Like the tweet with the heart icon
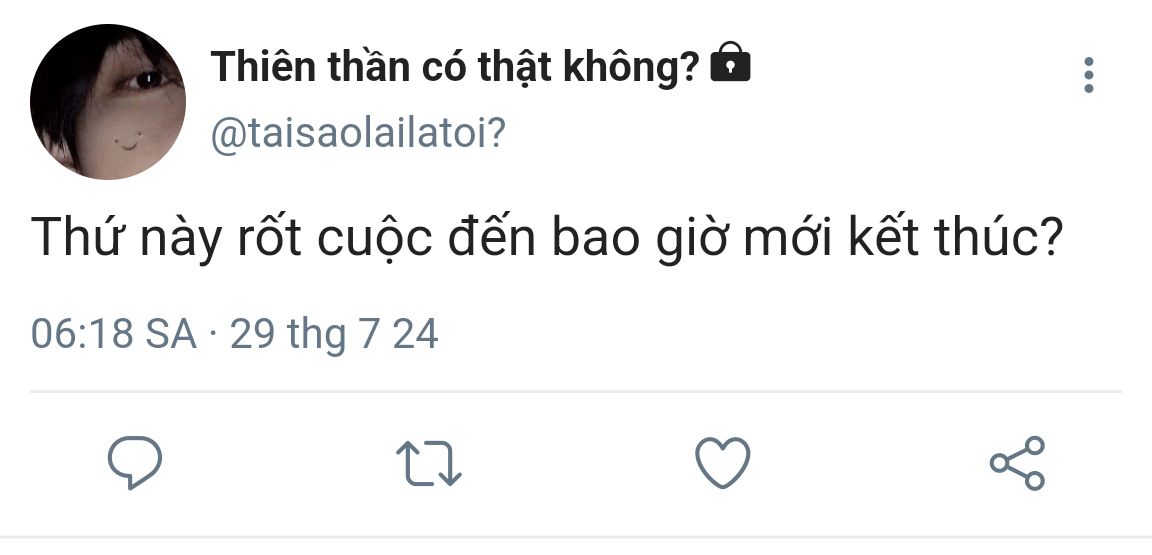Image resolution: width=1152 pixels, height=555 pixels. click(x=723, y=462)
